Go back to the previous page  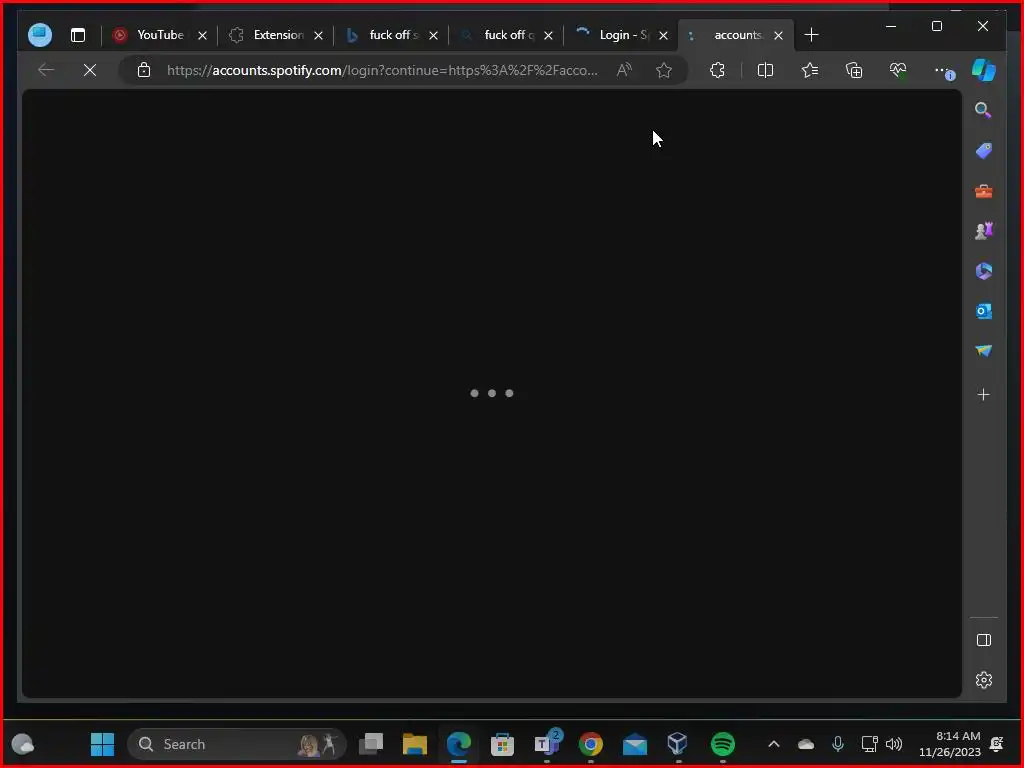[46, 70]
